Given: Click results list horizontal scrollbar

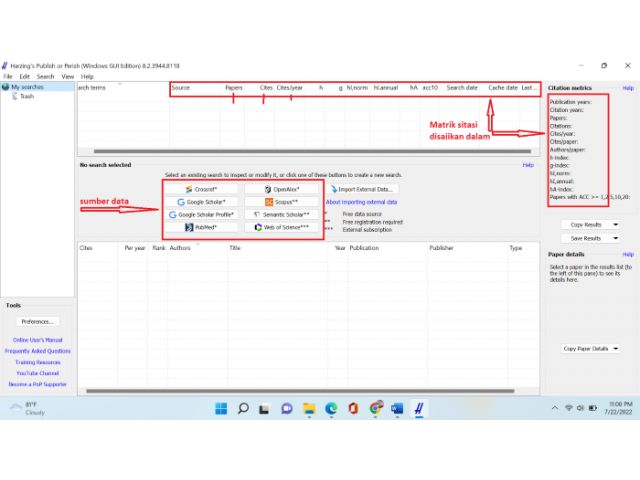Looking at the screenshot, I should pyautogui.click(x=300, y=391).
